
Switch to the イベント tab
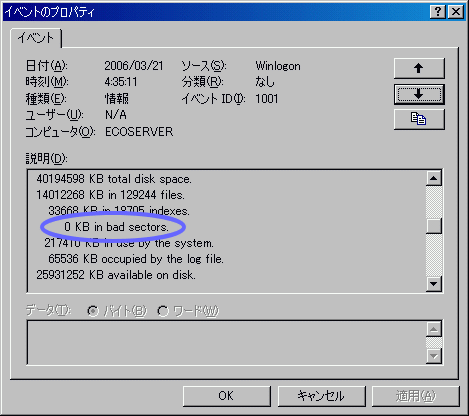tap(36, 38)
